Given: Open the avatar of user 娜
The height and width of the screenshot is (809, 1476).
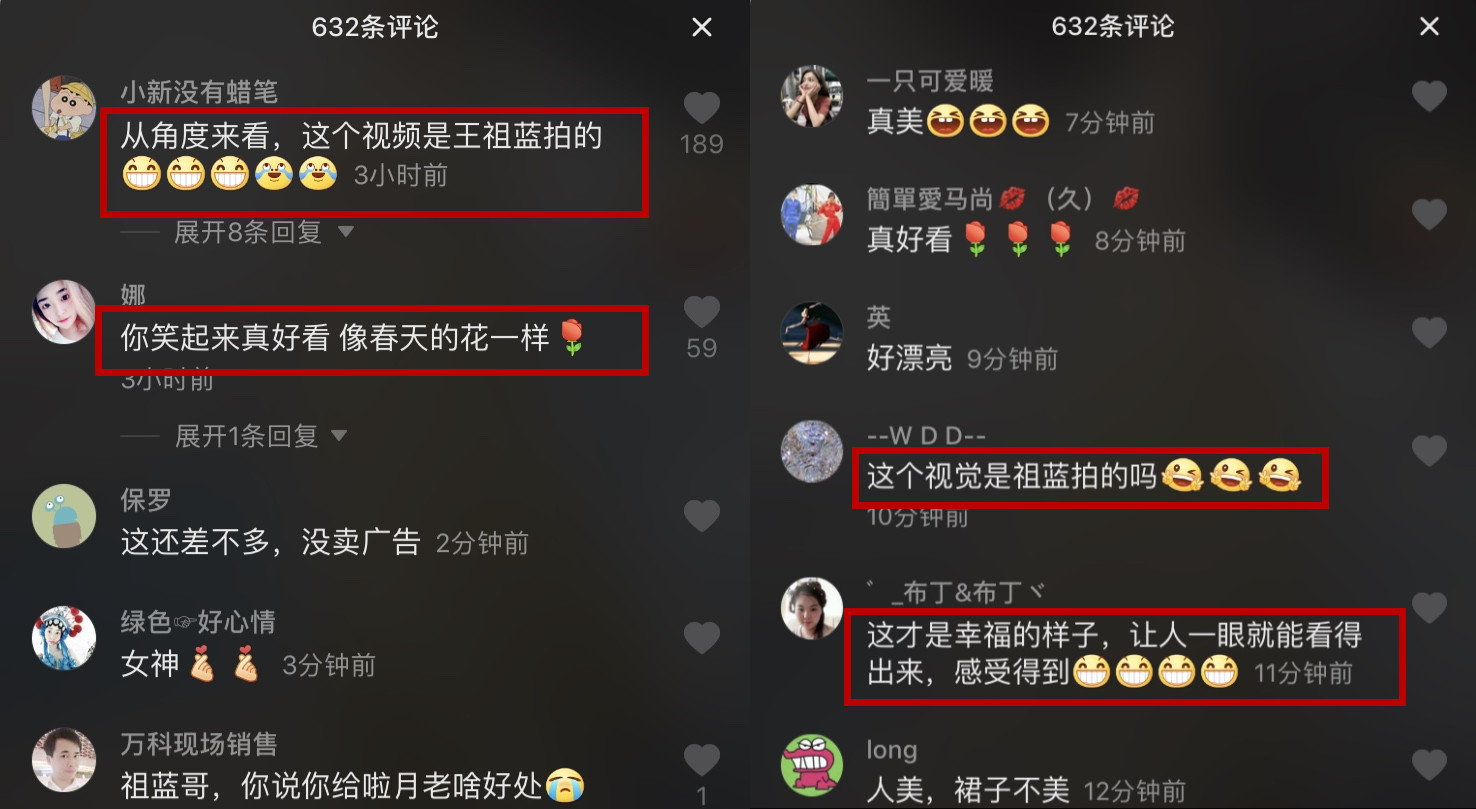Looking at the screenshot, I should coord(64,312).
